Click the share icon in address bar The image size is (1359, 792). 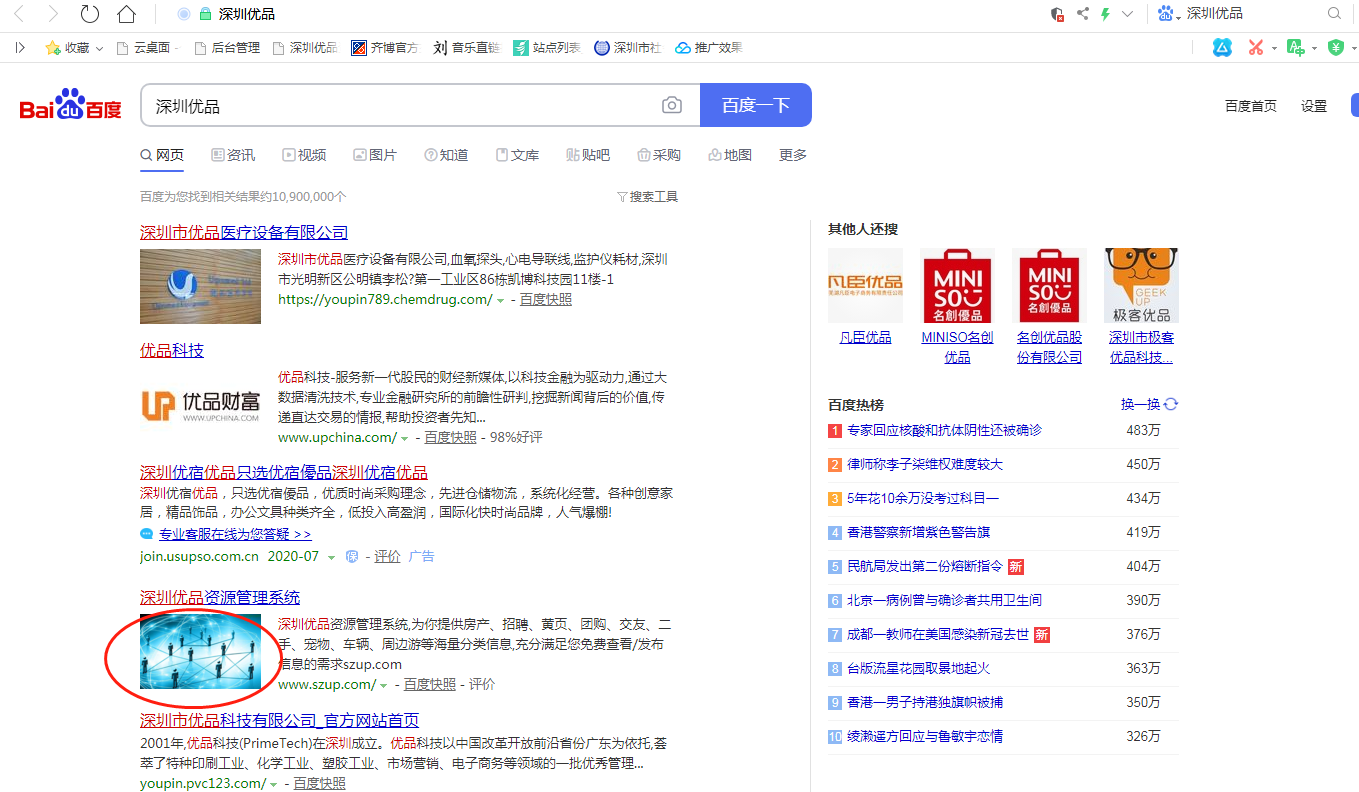pyautogui.click(x=1082, y=14)
